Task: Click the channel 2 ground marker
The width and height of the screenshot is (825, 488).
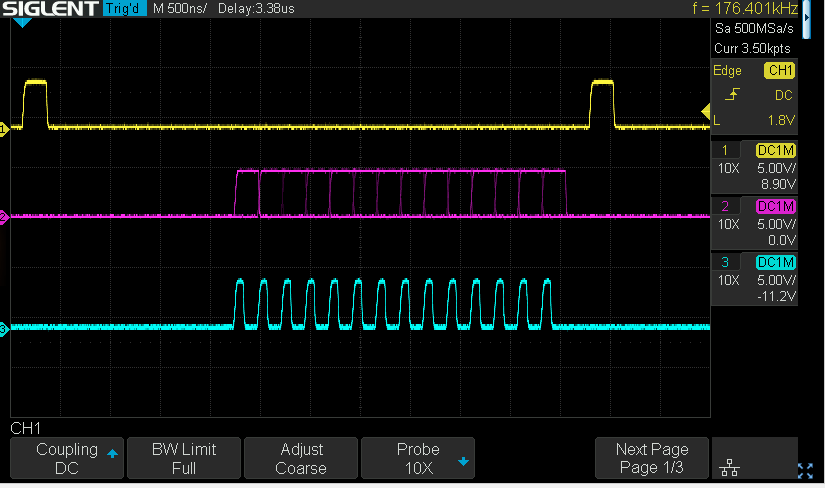Action: click(4, 217)
